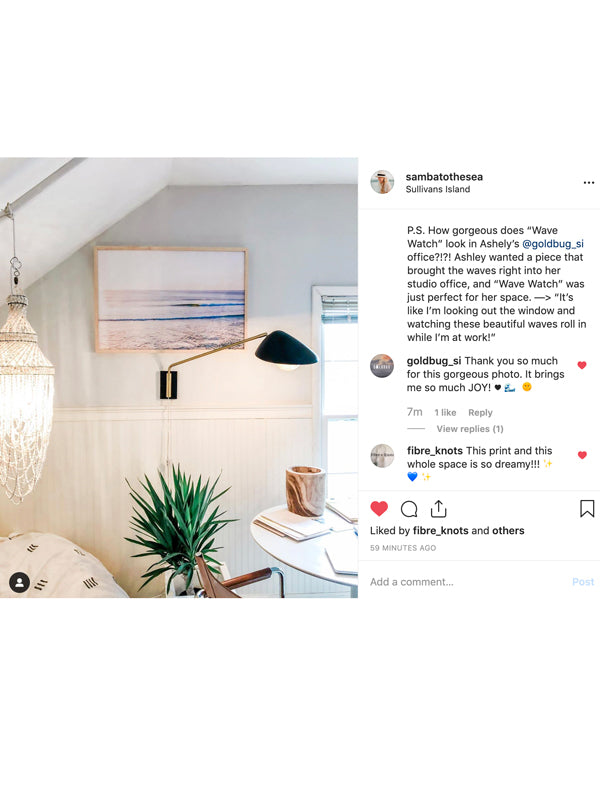View the Sullivans Island location
This screenshot has height=799, width=600.
(438, 189)
